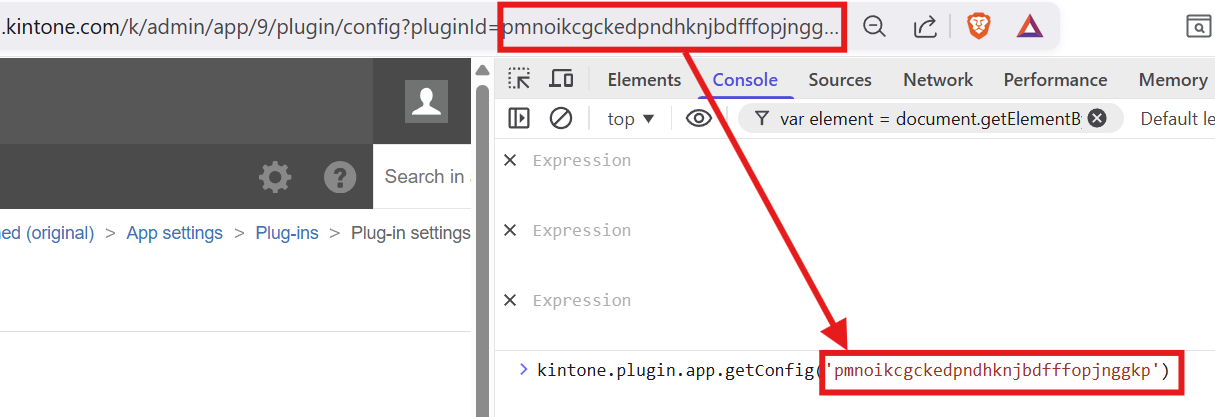Open the Brave Shields lion icon

[978, 27]
